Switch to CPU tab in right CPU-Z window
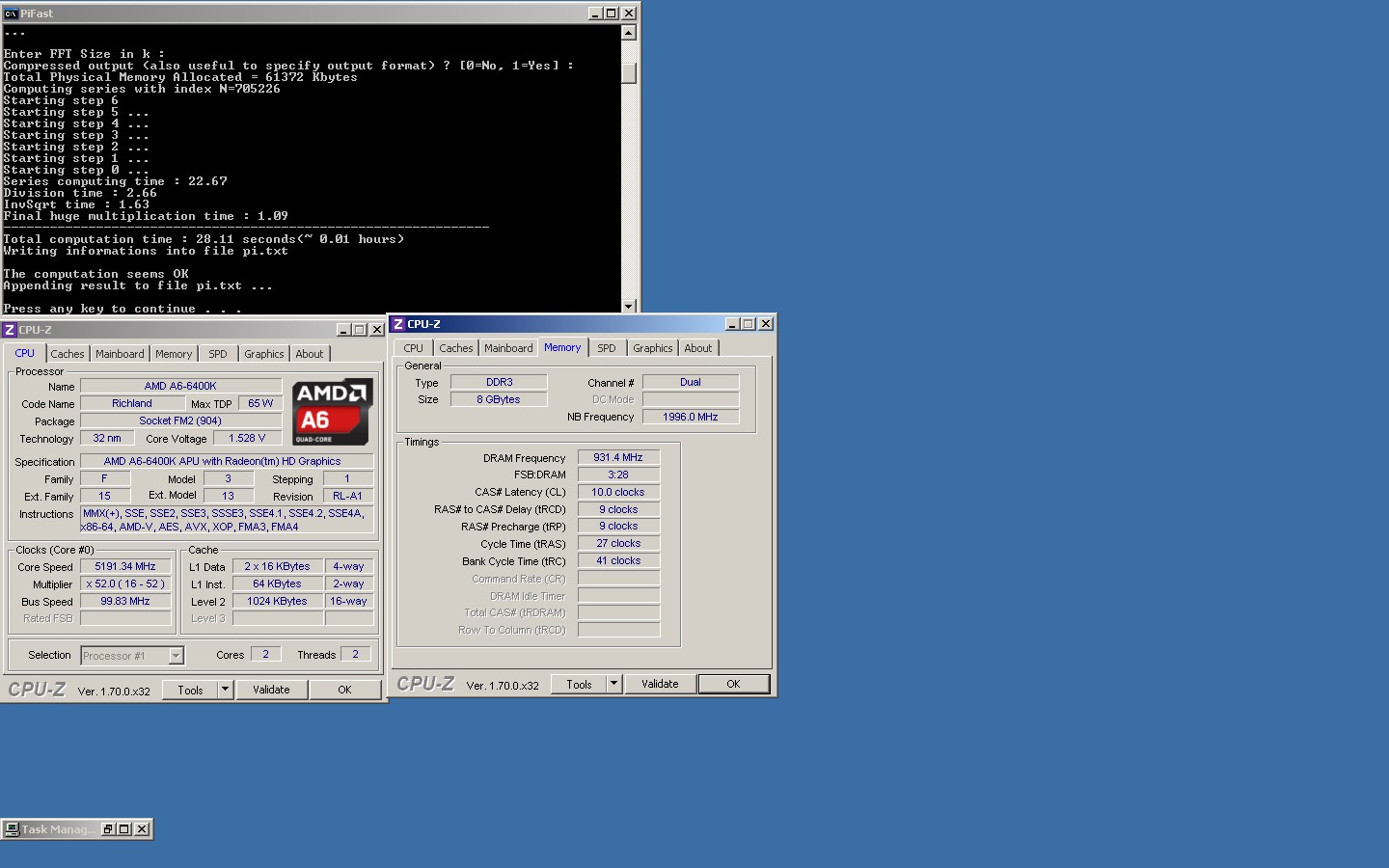 [x=413, y=348]
